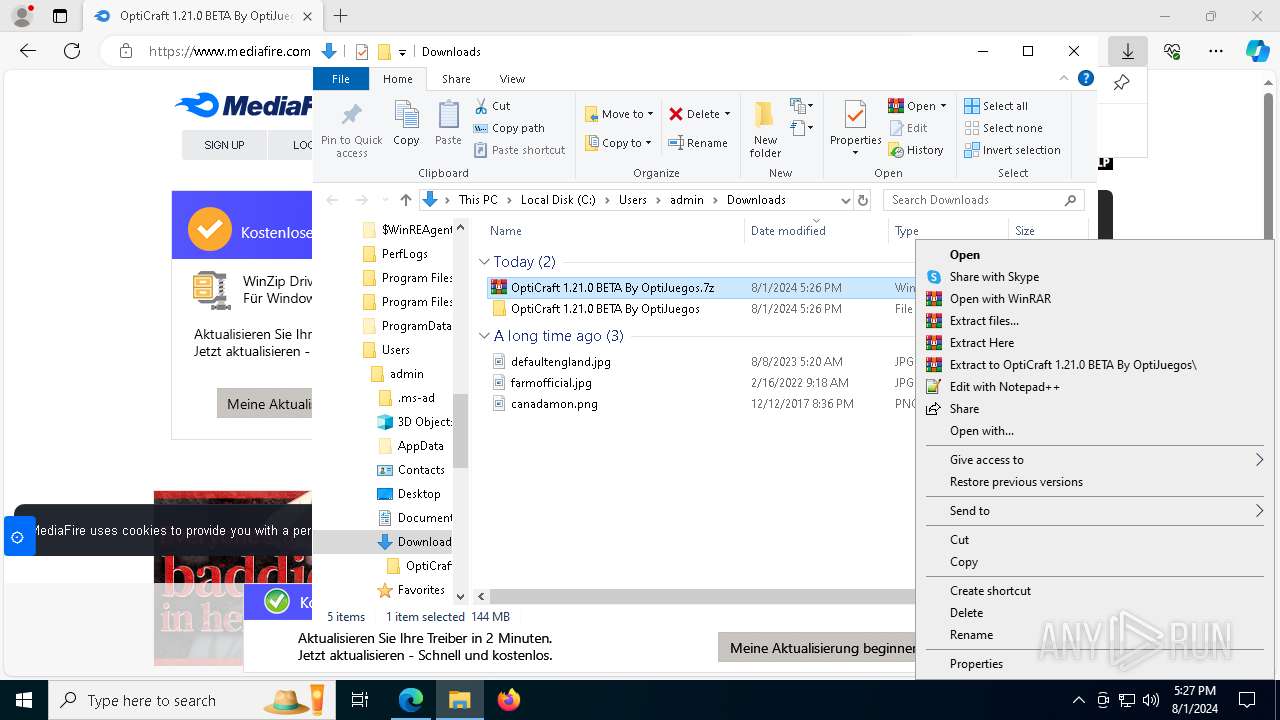The height and width of the screenshot is (720, 1280).
Task: Select Program Files (first) in the tree
Action: click(417, 278)
